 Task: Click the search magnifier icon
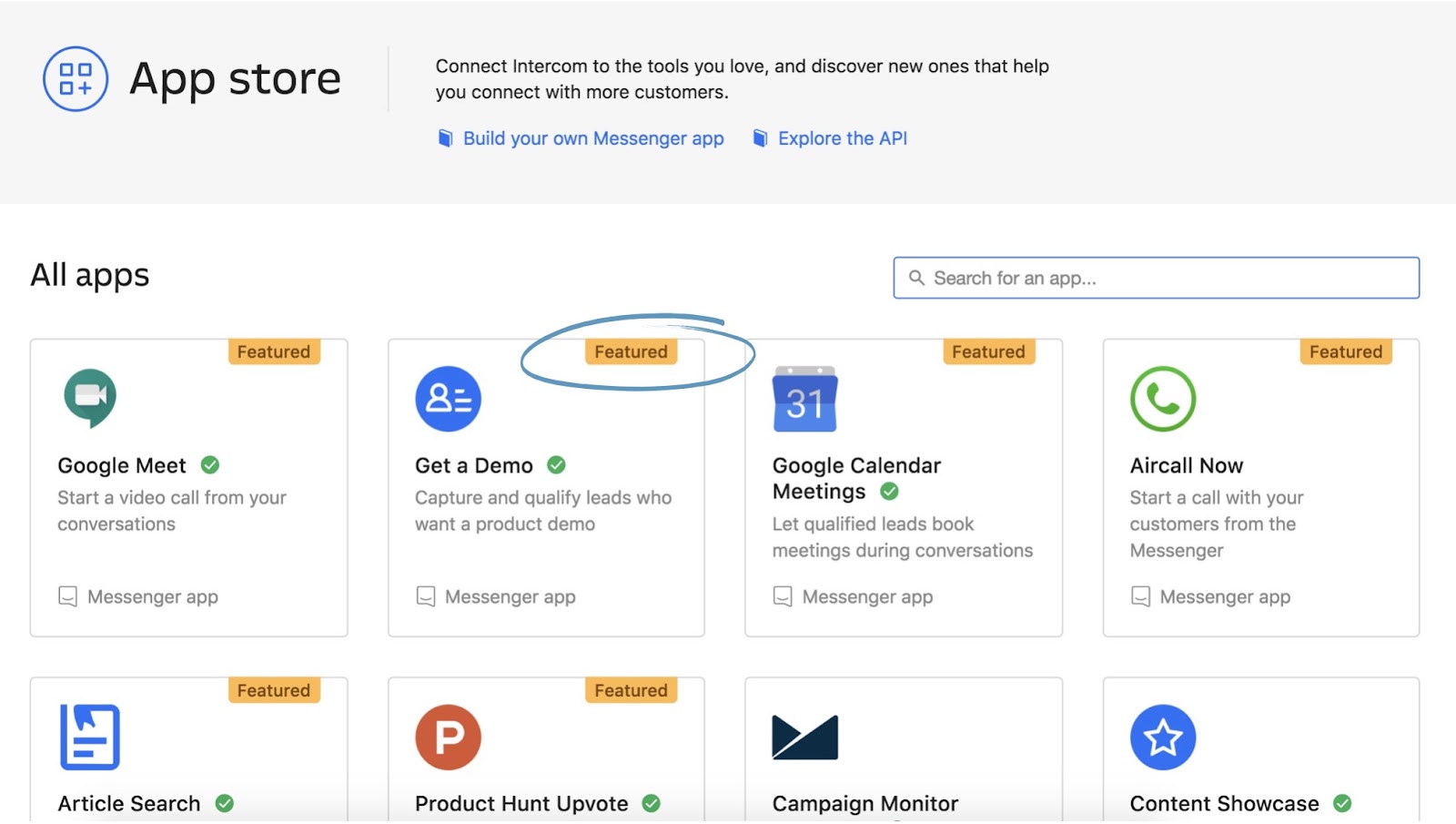pyautogui.click(x=916, y=278)
